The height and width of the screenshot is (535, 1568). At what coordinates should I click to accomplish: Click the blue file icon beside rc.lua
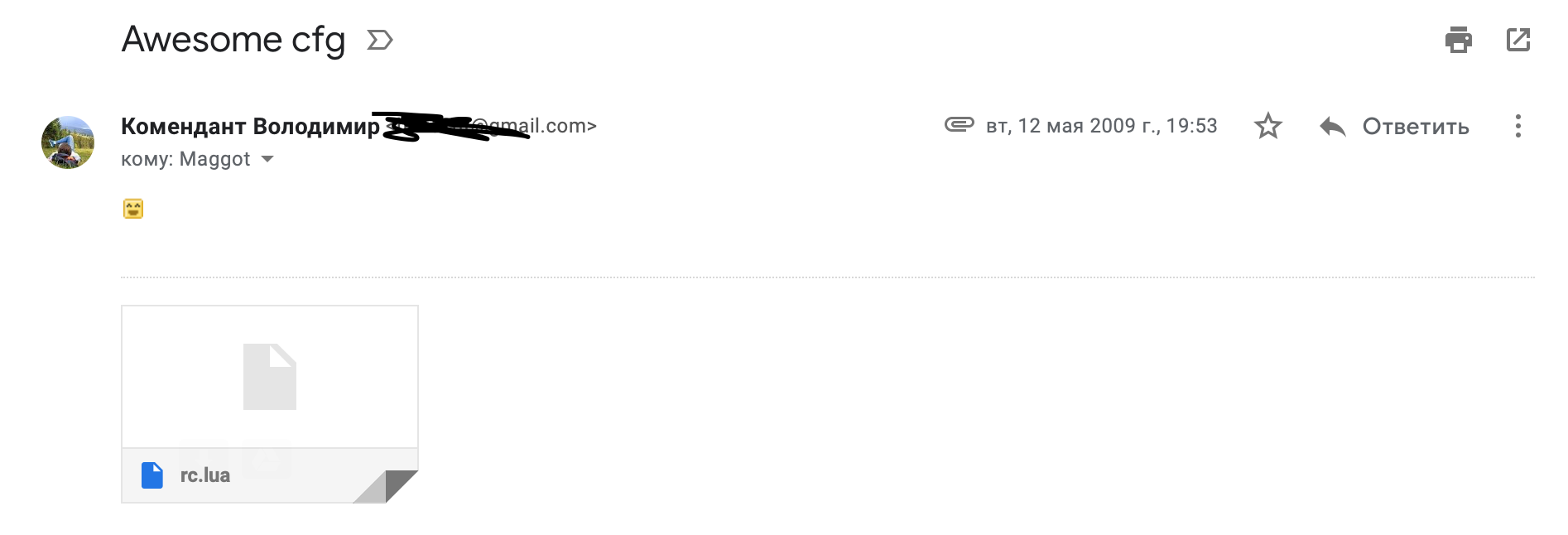click(152, 475)
